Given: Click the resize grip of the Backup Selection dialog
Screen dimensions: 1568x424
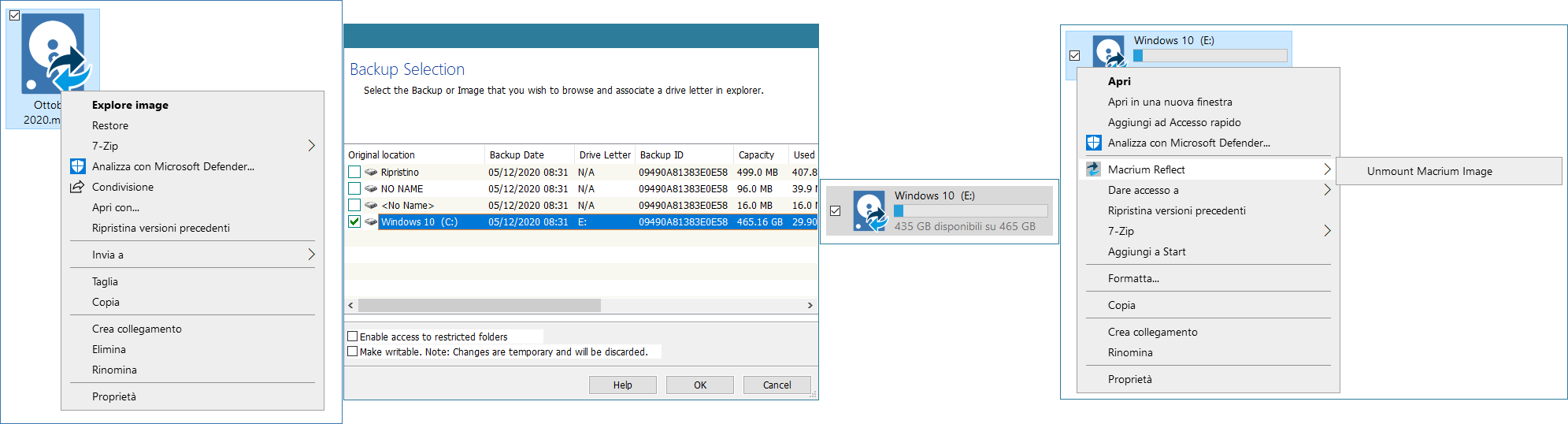Looking at the screenshot, I should pos(813,394).
